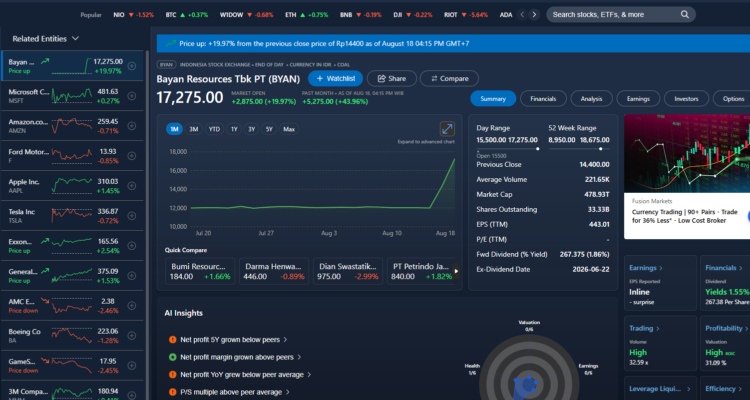Click P/S multiple warning icon
The image size is (750, 400).
point(173,392)
